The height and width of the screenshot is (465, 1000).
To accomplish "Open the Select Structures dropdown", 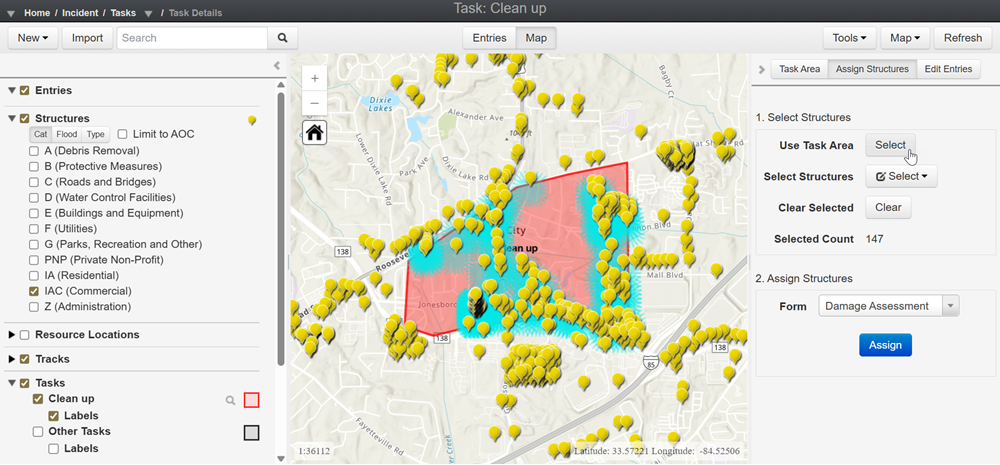I will pyautogui.click(x=901, y=177).
